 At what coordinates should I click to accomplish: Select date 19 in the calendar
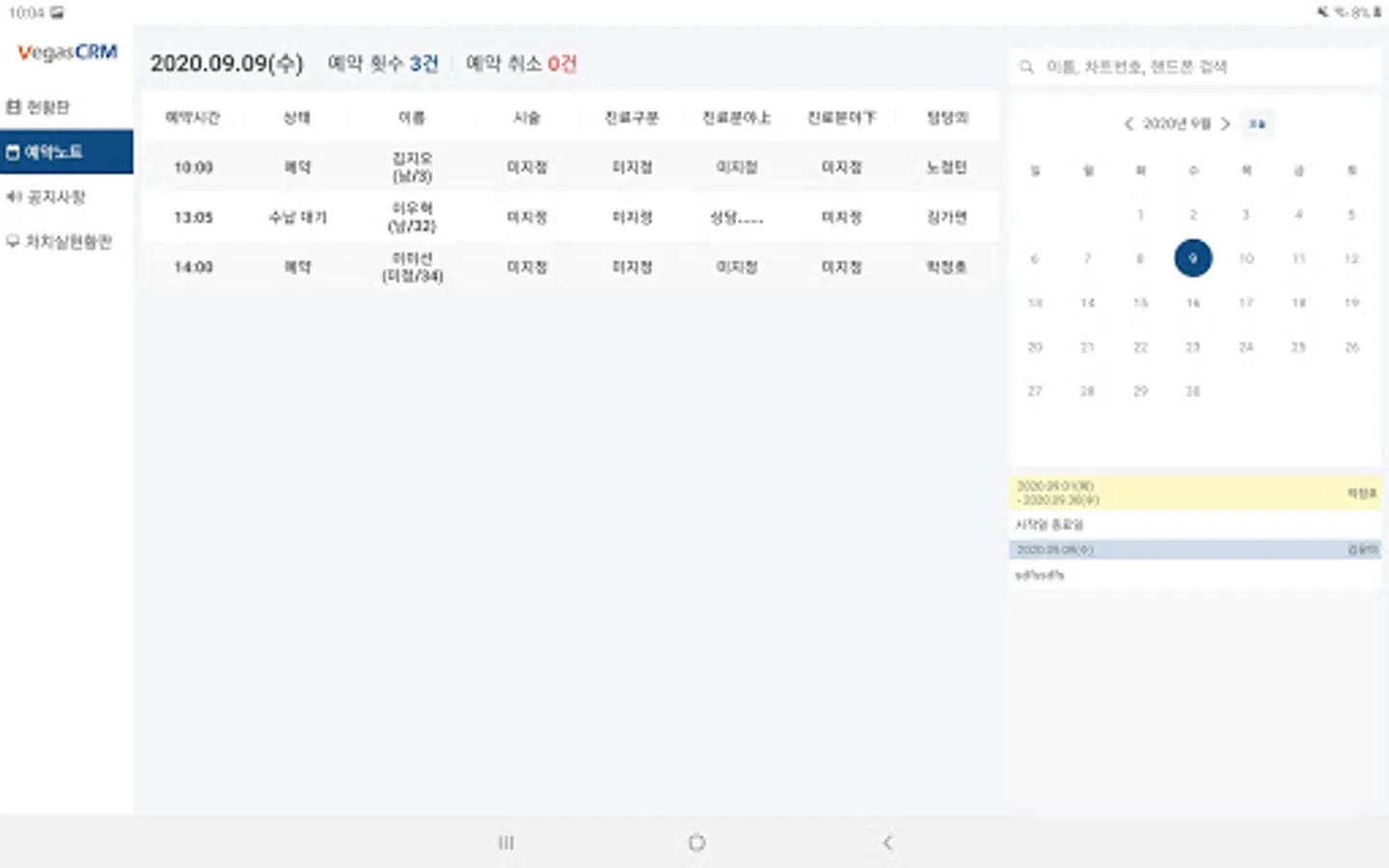1351,303
